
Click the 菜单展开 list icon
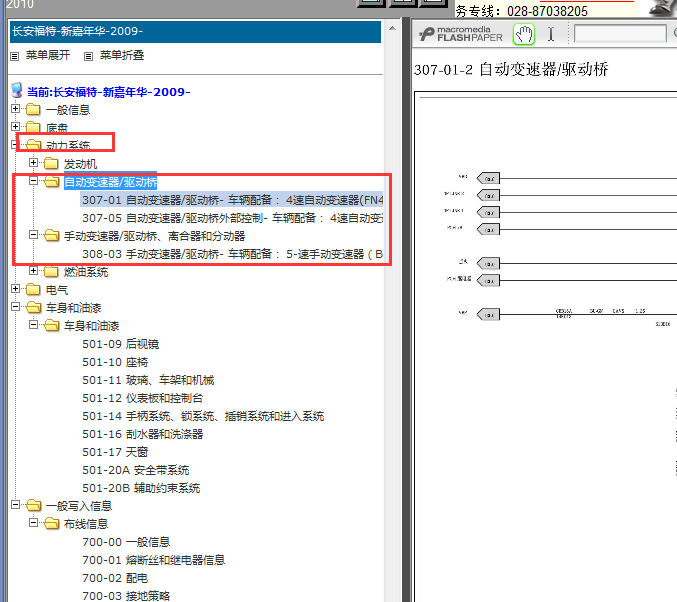tap(15, 56)
